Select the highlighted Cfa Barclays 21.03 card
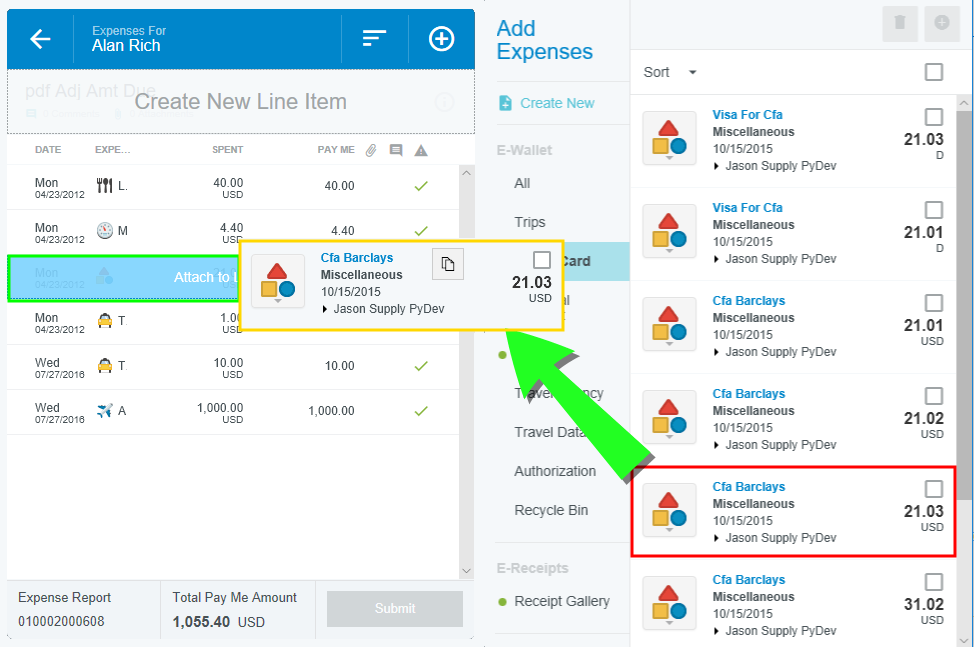Viewport: 974px width, 647px height. 790,512
